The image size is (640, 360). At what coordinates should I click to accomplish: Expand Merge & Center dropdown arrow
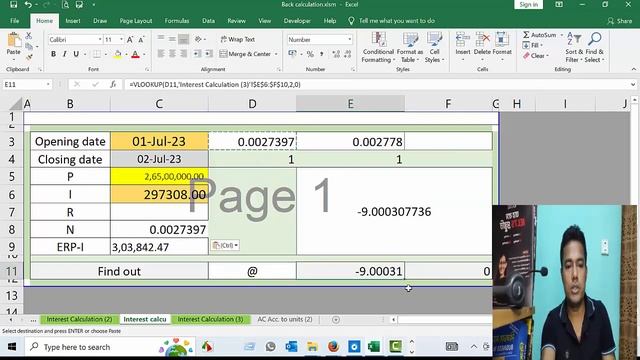click(276, 54)
